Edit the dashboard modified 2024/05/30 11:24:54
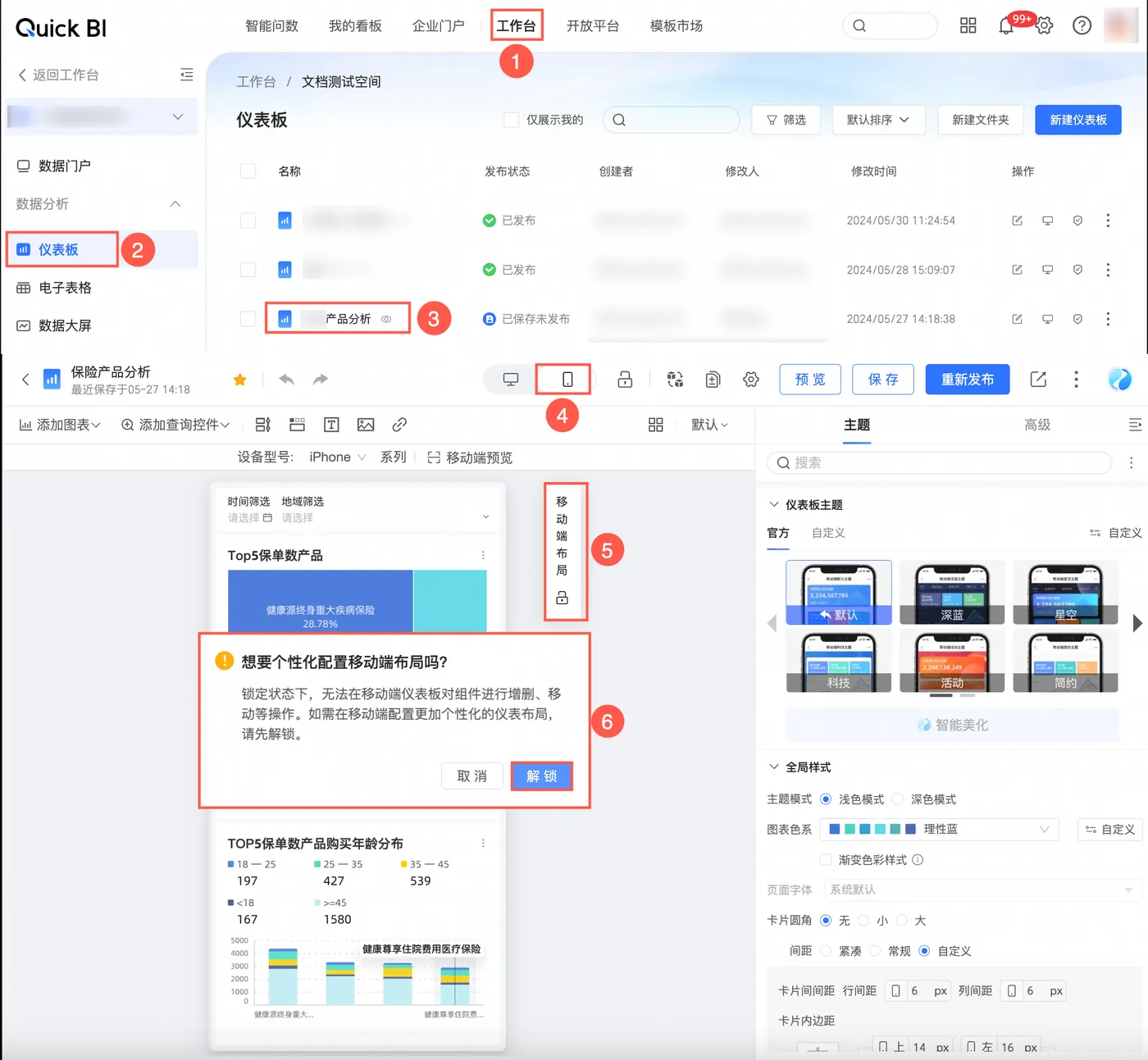1148x1060 pixels. pos(1017,221)
